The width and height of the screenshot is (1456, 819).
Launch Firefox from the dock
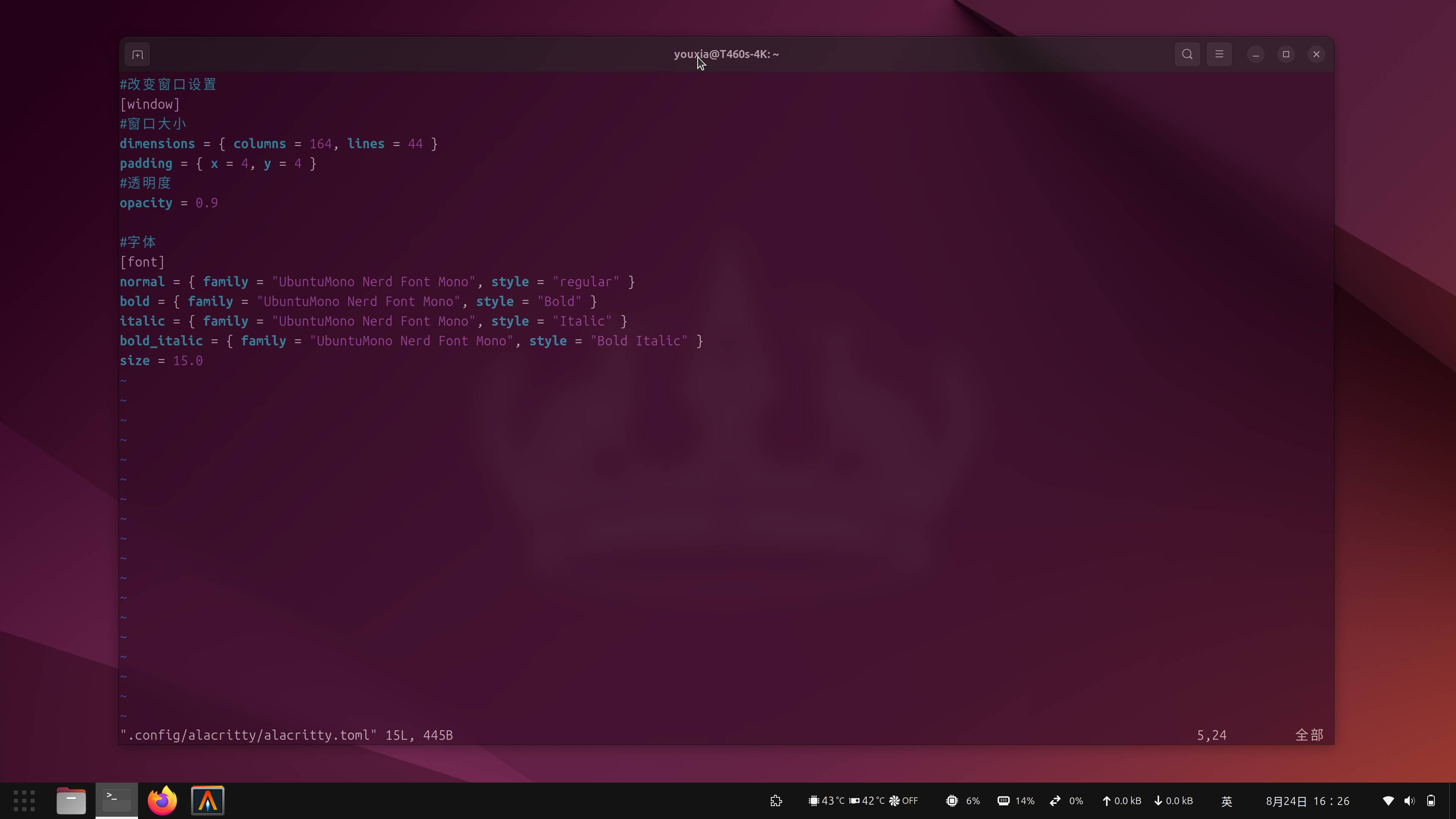point(162,800)
